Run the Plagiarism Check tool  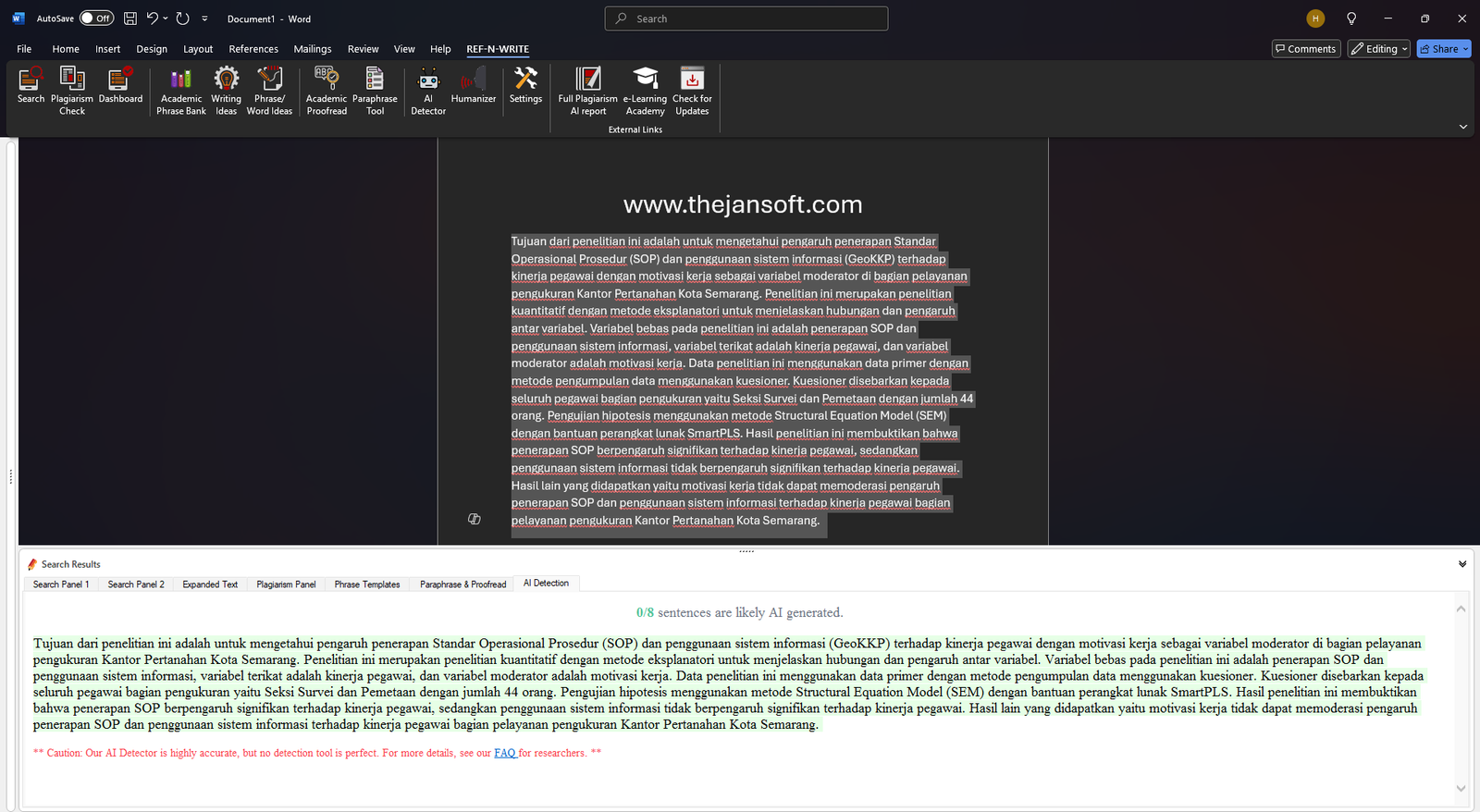pyautogui.click(x=72, y=91)
